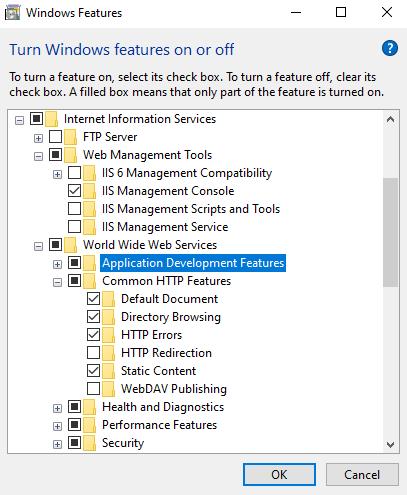Expand the Security node
The height and width of the screenshot is (495, 407).
[58, 444]
